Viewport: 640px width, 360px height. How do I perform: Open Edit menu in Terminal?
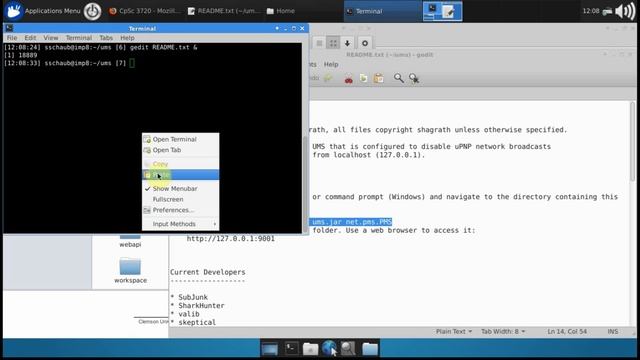[30, 38]
